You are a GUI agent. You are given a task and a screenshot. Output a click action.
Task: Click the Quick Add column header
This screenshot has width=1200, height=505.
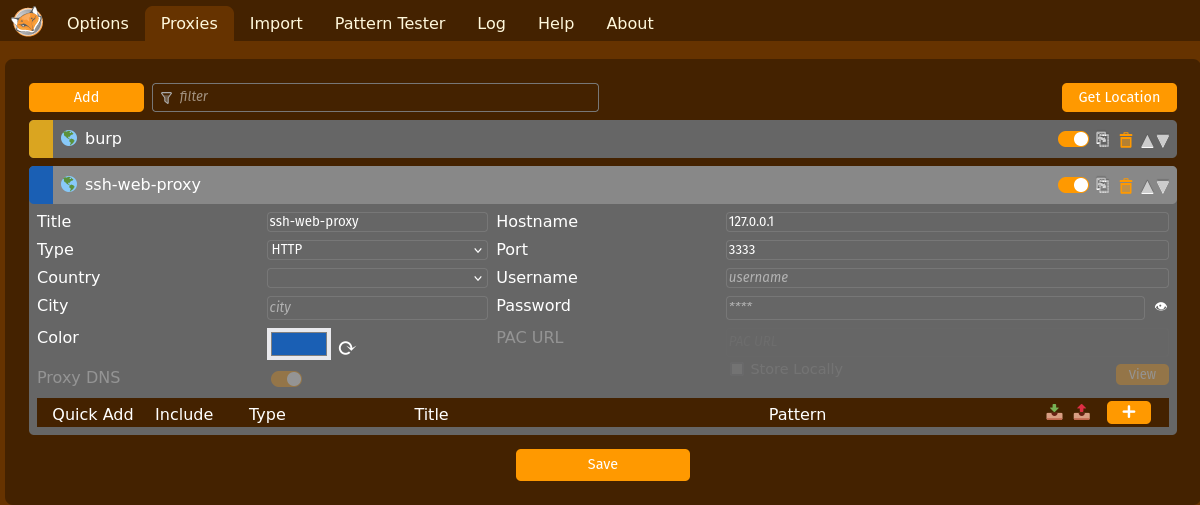(93, 414)
